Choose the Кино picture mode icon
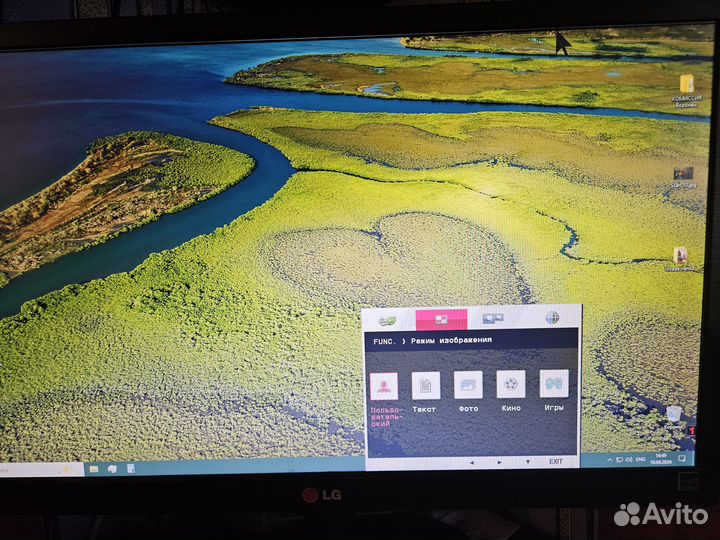 point(511,385)
